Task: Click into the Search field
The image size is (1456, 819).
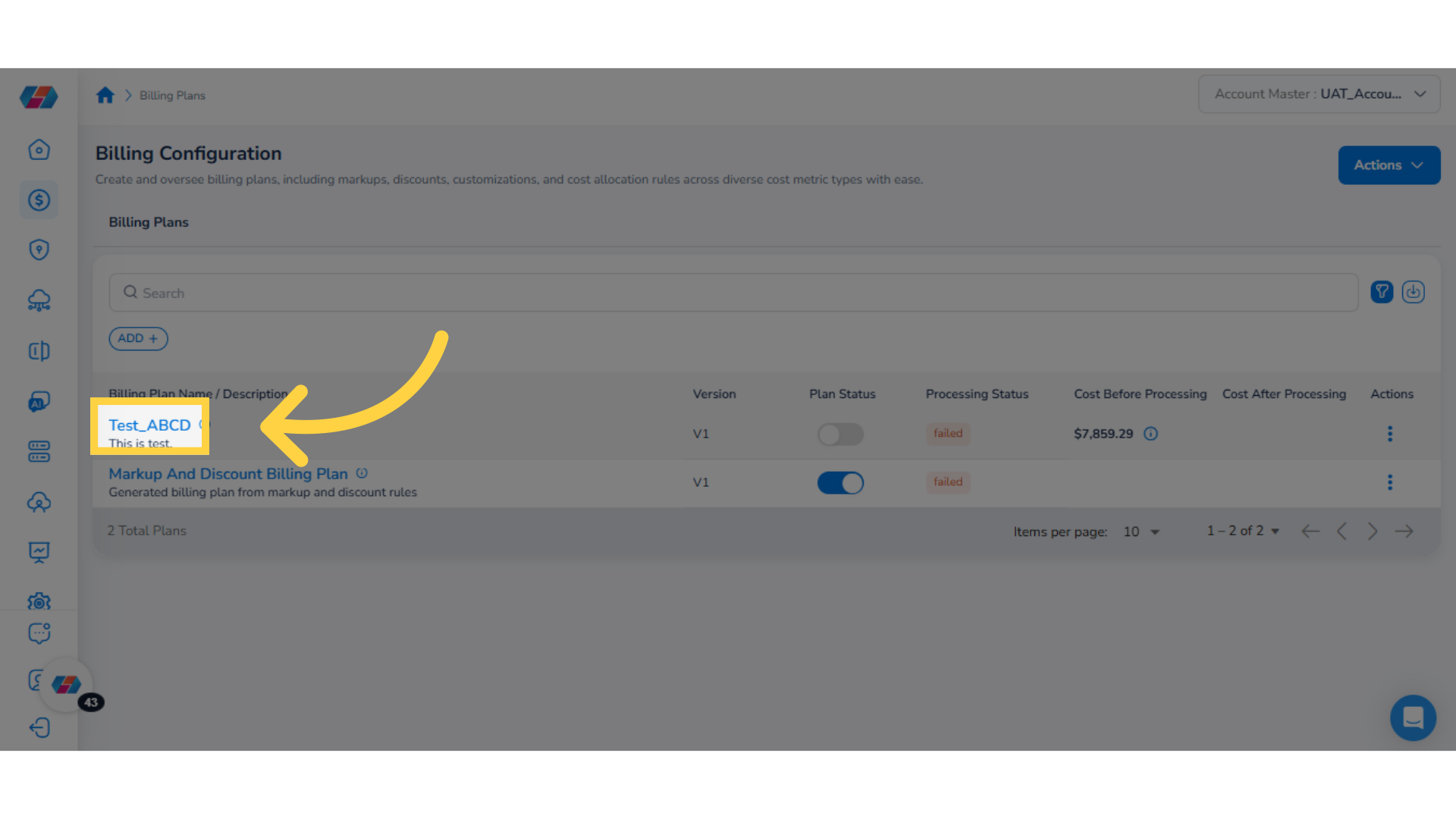Action: click(733, 293)
